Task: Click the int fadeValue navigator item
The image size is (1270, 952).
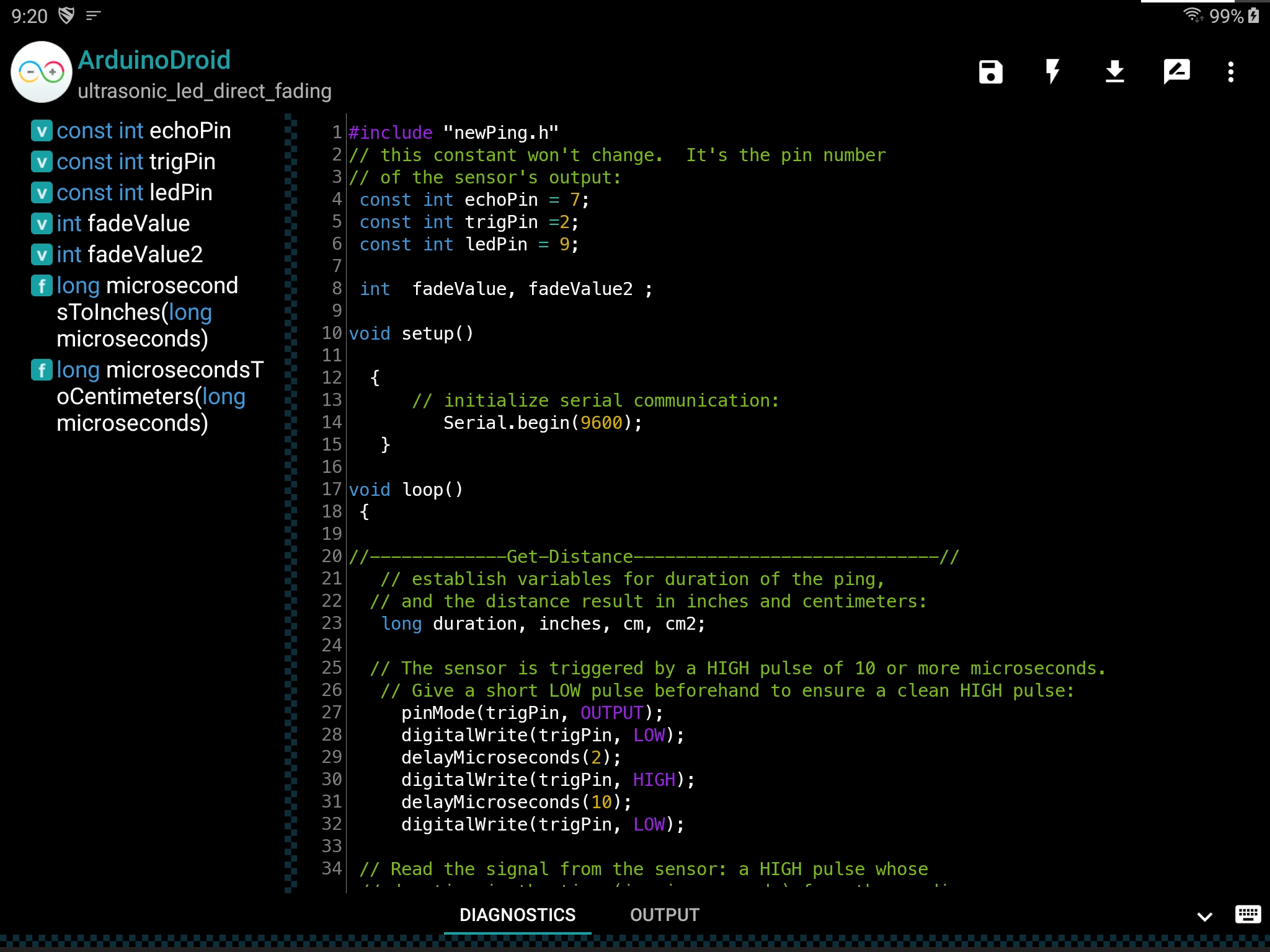Action: point(123,224)
